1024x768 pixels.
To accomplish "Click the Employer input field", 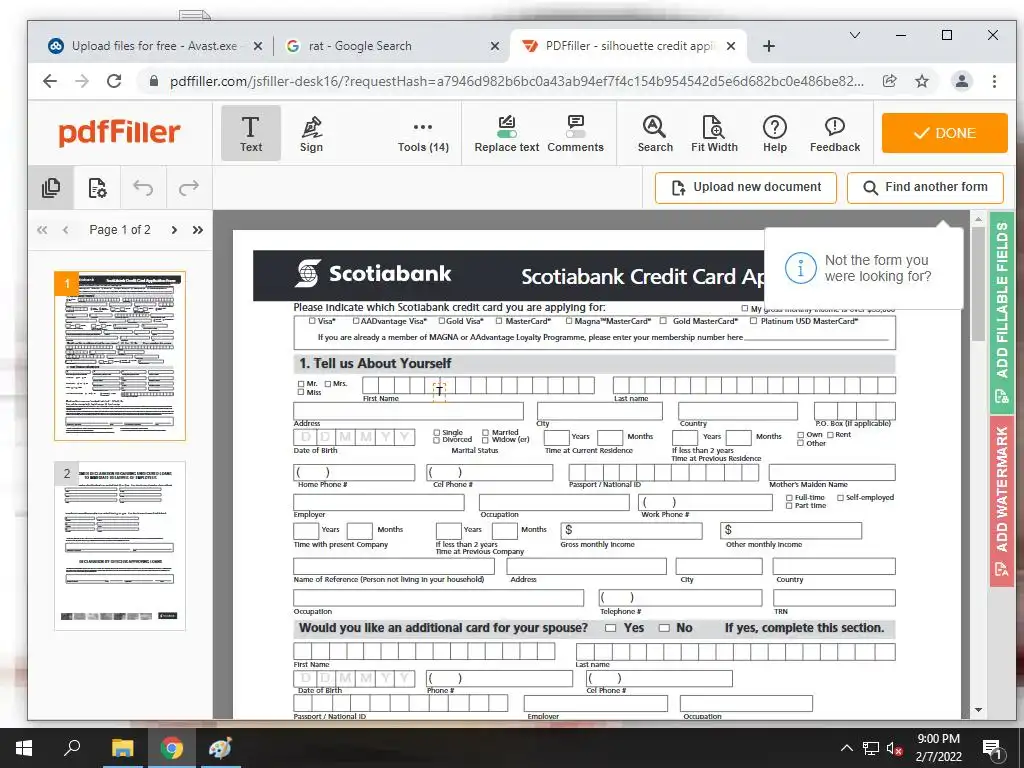I will pos(379,502).
